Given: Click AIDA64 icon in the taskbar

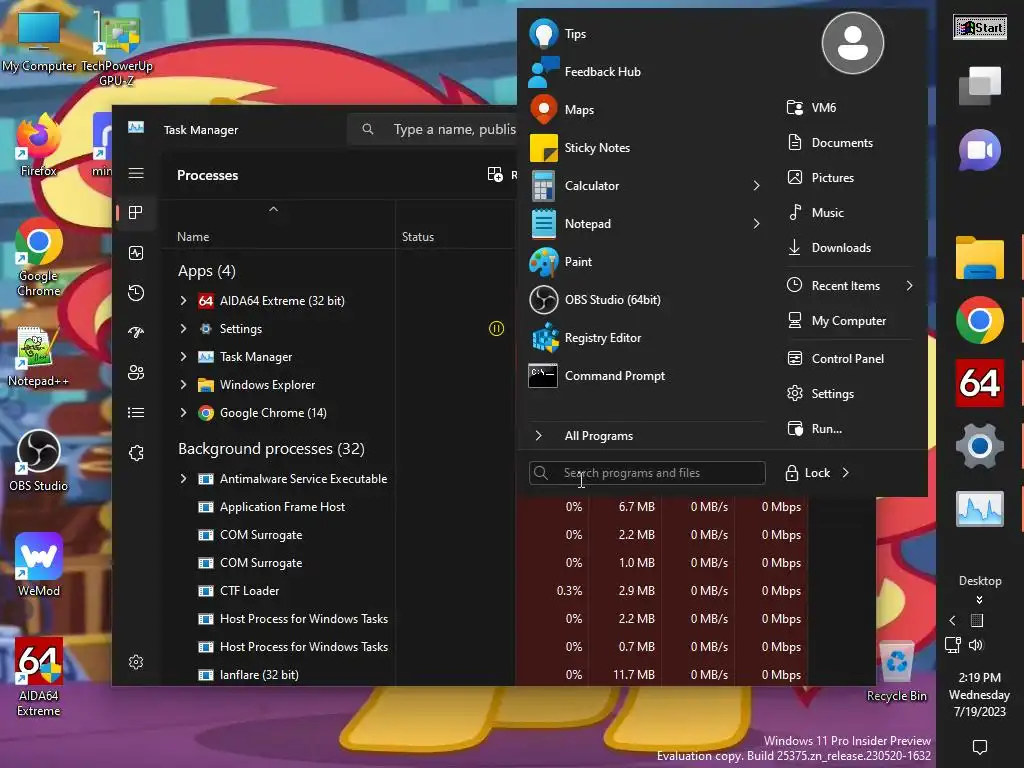Looking at the screenshot, I should click(980, 383).
